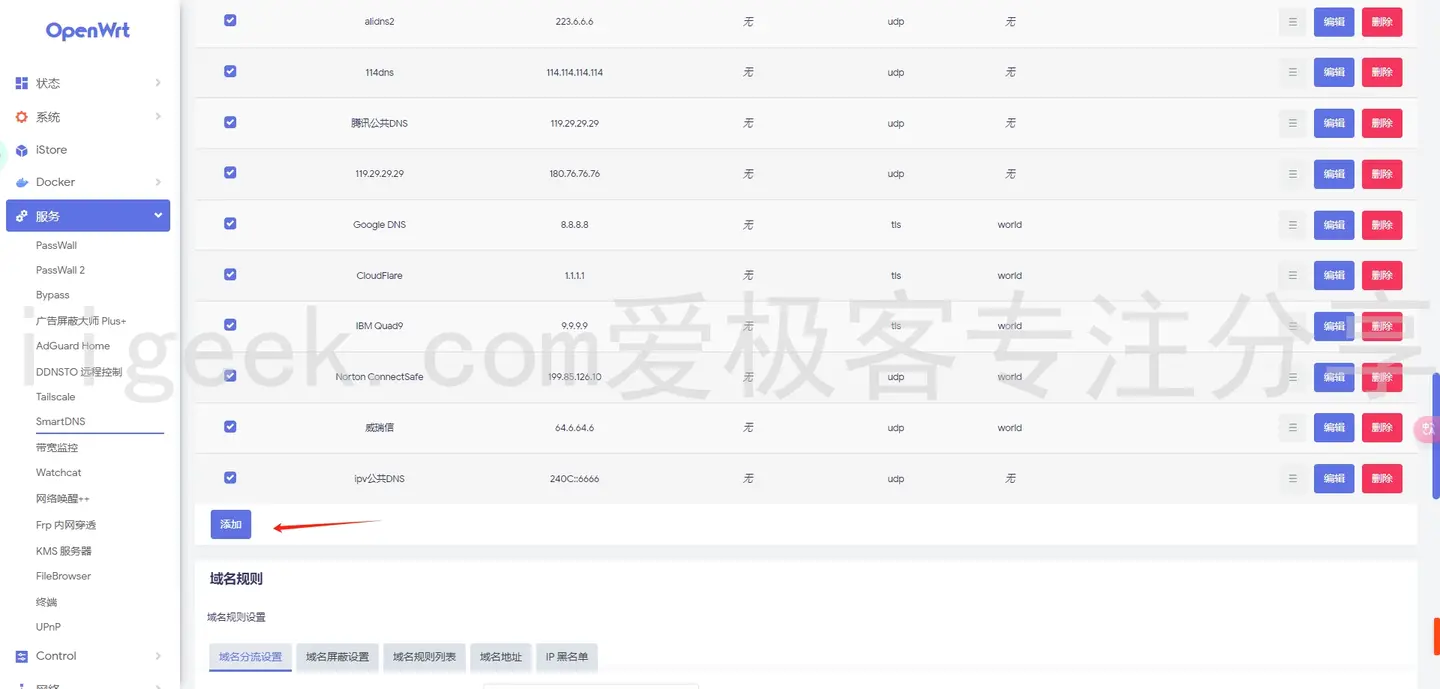1440x689 pixels.
Task: Toggle the IBM Quad9 server checkbox
Action: 230,325
